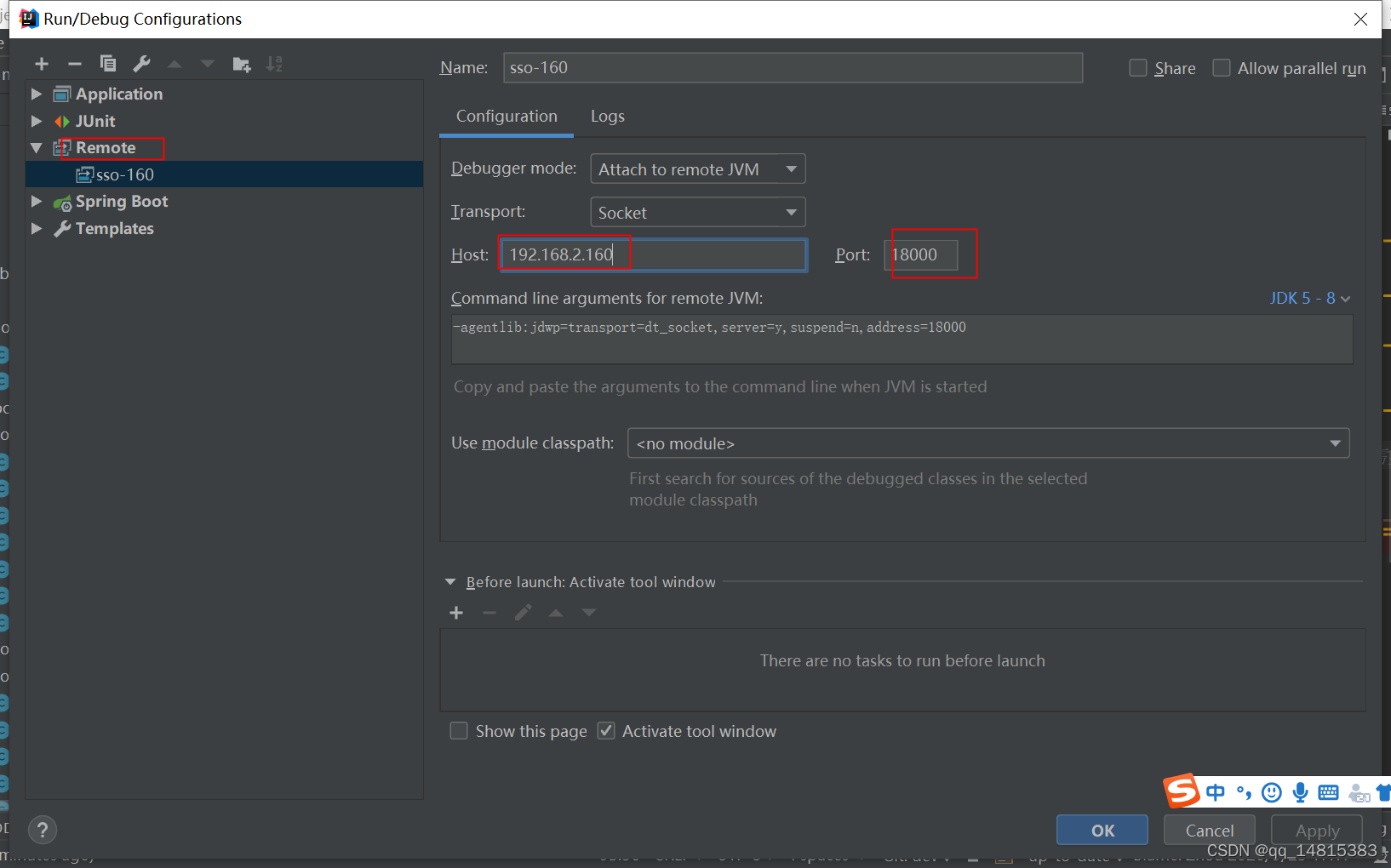Select Application category in tree

(119, 94)
